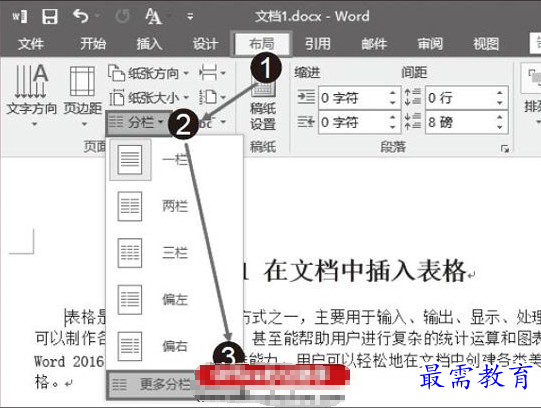Increase left indent with the up spinner
Viewport: 541px width, 408px height.
[392, 93]
